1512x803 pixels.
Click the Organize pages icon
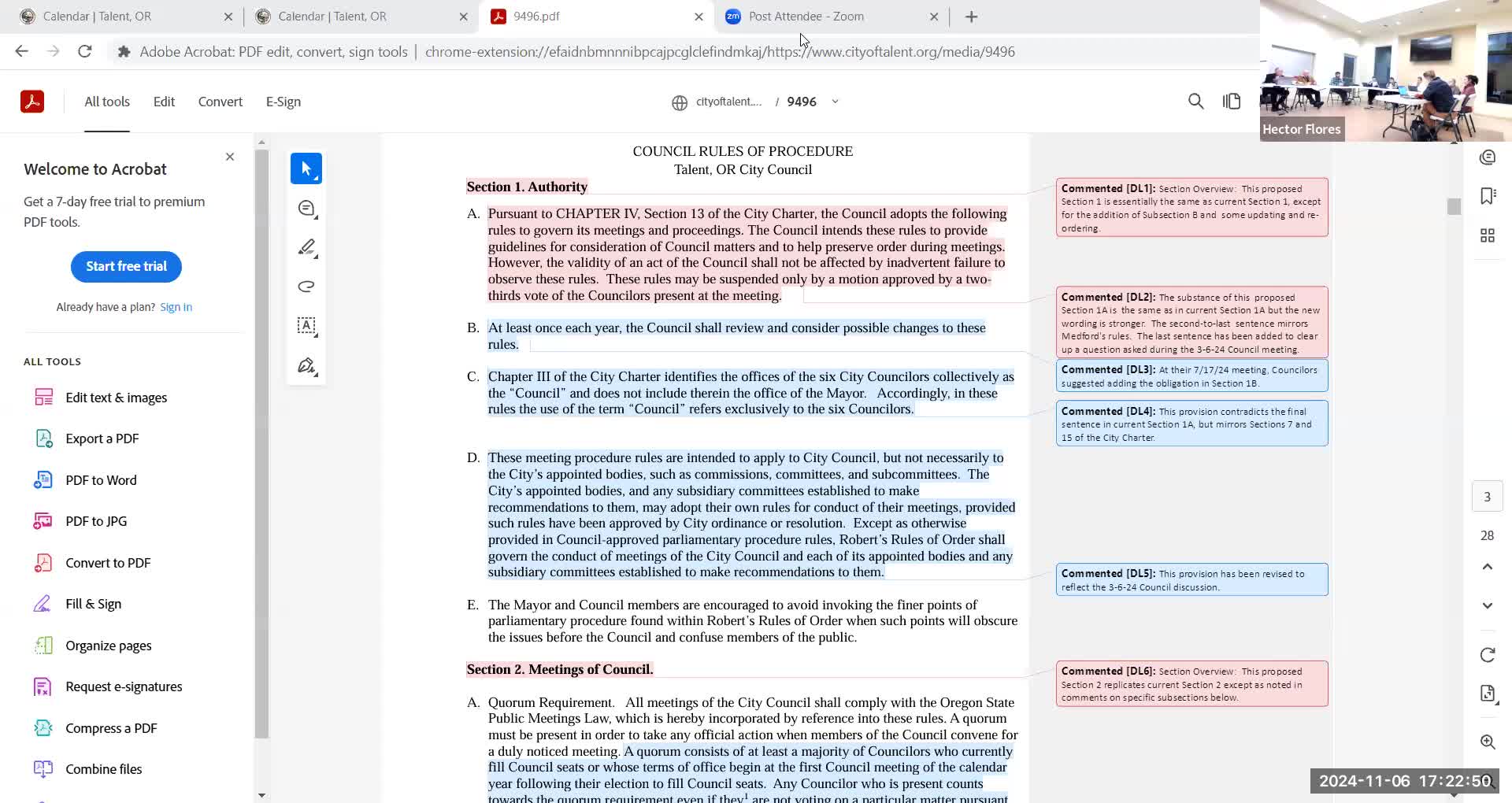click(43, 646)
